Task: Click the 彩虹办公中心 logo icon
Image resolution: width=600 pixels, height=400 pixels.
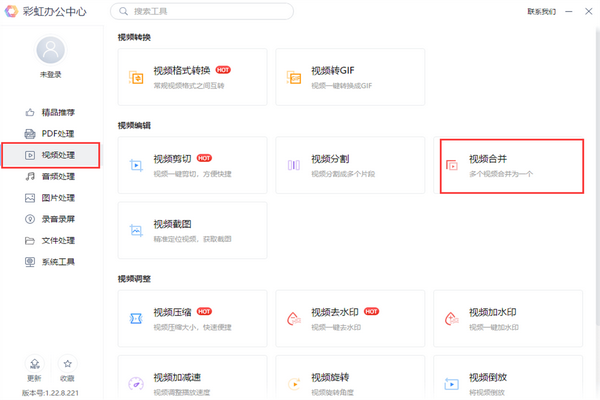Action: pyautogui.click(x=11, y=11)
